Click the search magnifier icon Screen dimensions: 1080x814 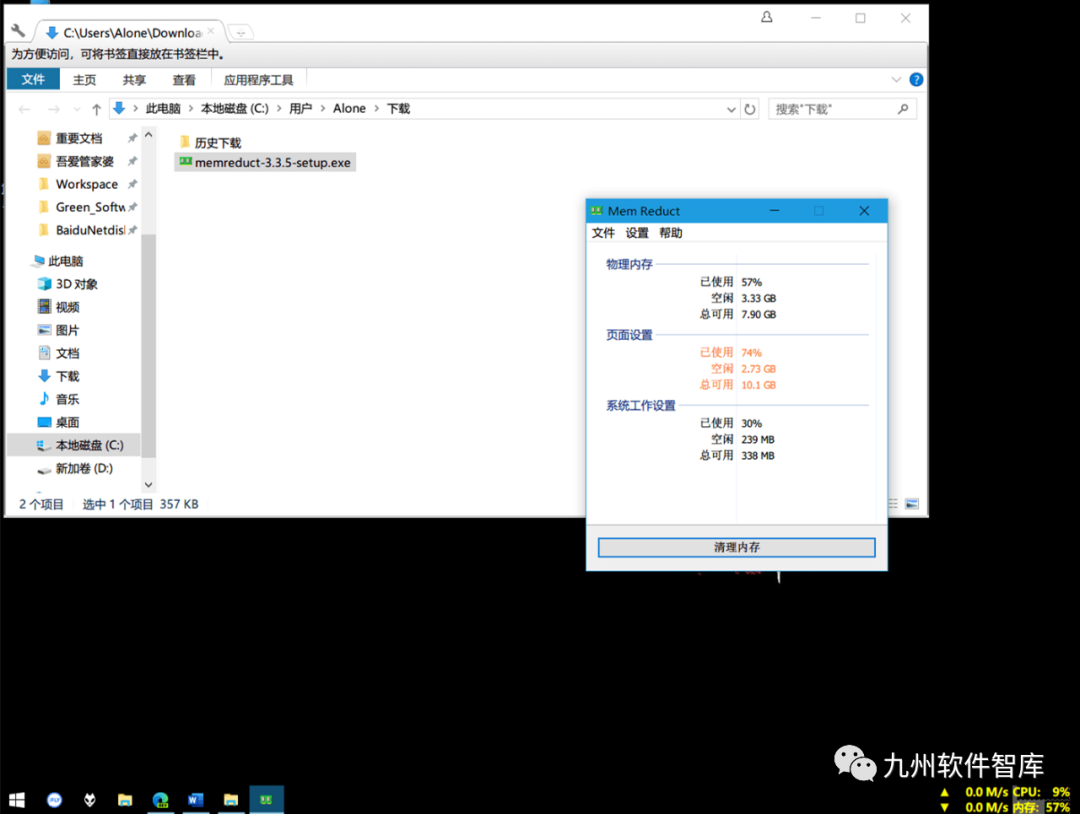[903, 109]
